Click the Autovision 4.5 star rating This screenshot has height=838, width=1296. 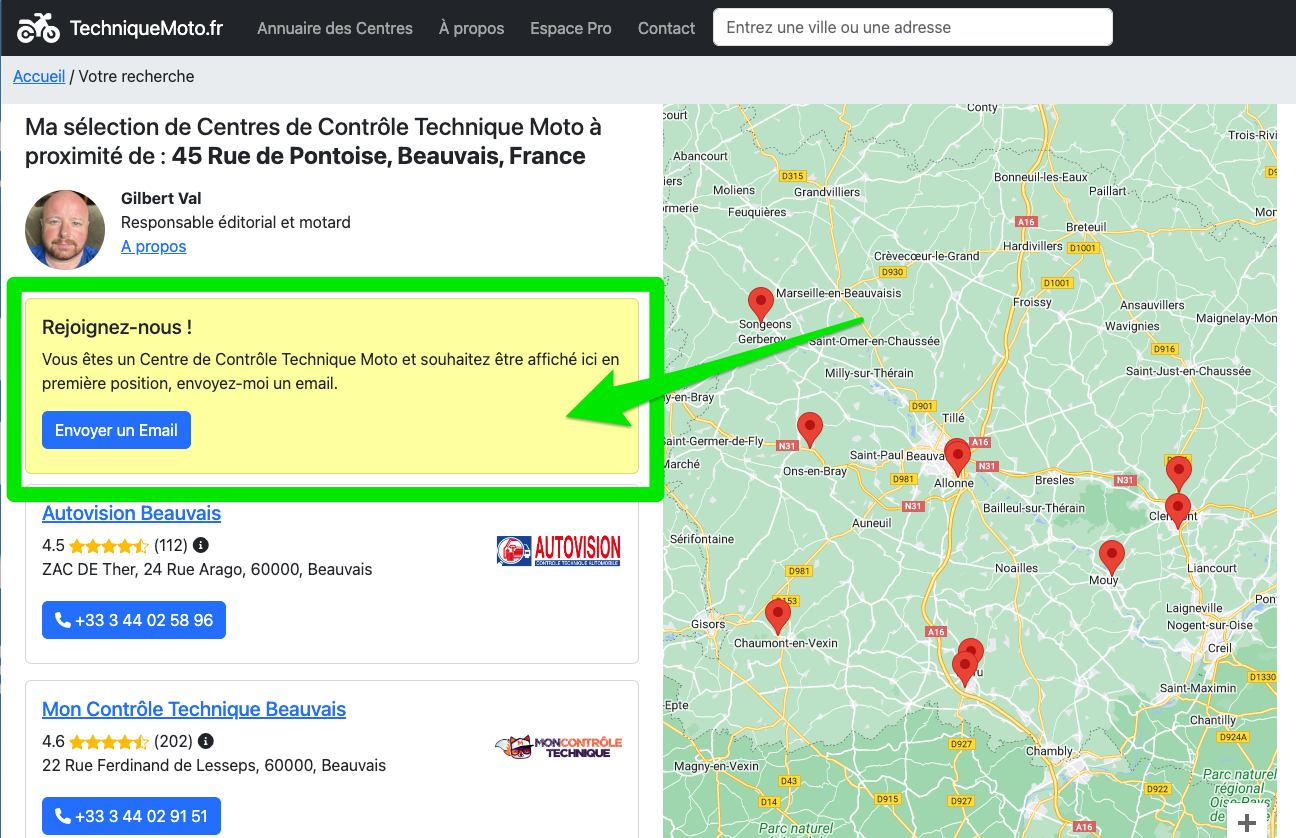tap(109, 546)
